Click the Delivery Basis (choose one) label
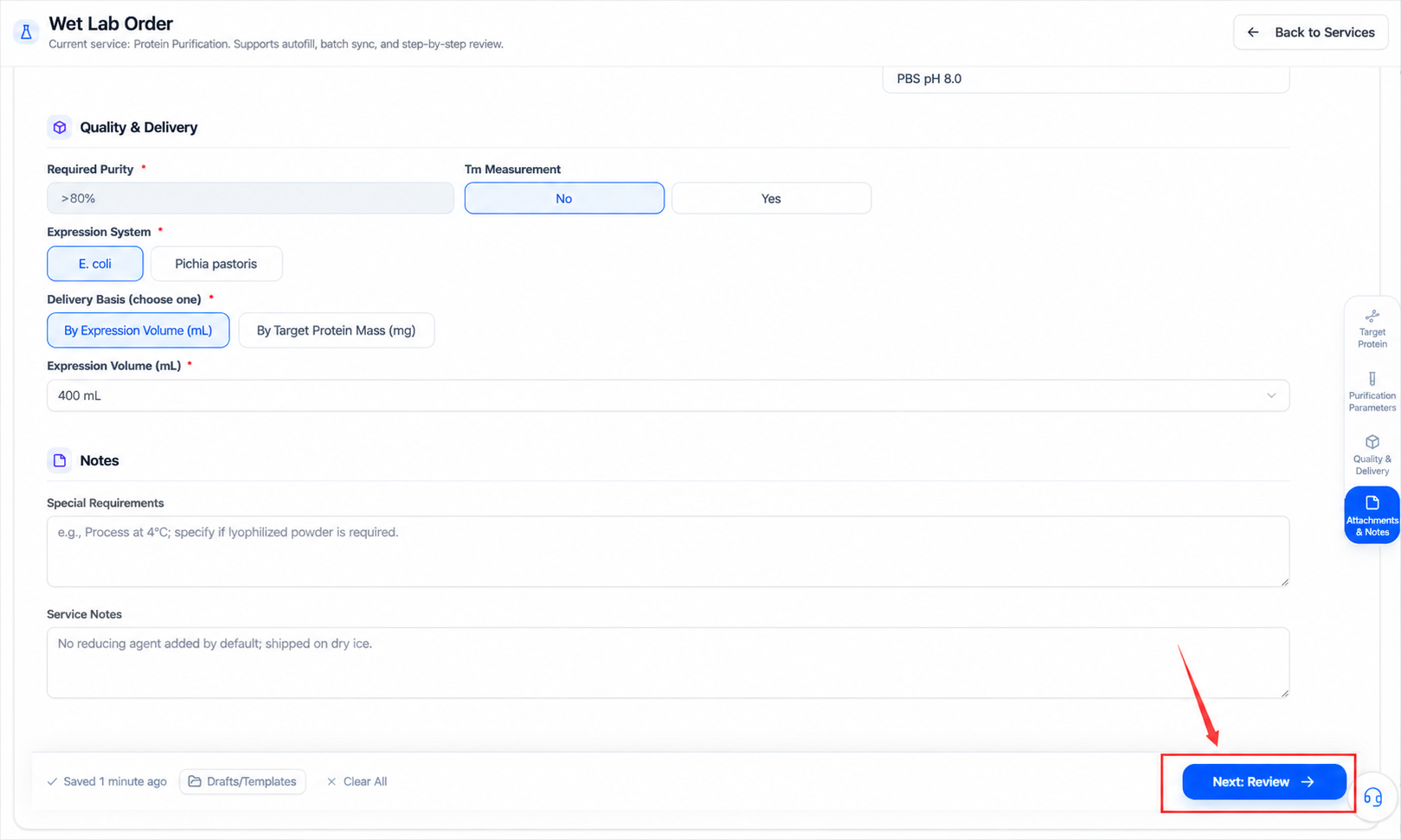 coord(124,299)
